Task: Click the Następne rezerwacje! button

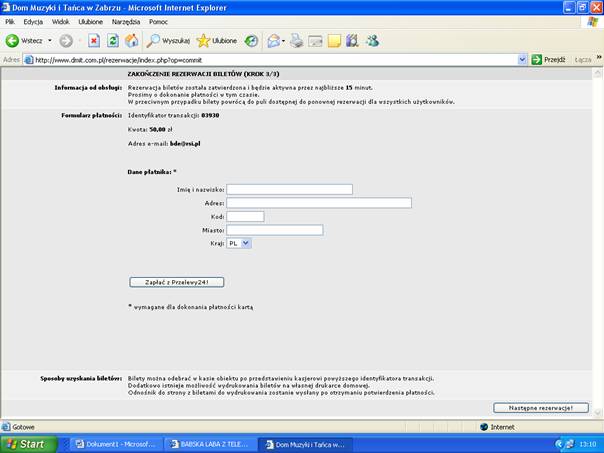Action: [x=540, y=408]
